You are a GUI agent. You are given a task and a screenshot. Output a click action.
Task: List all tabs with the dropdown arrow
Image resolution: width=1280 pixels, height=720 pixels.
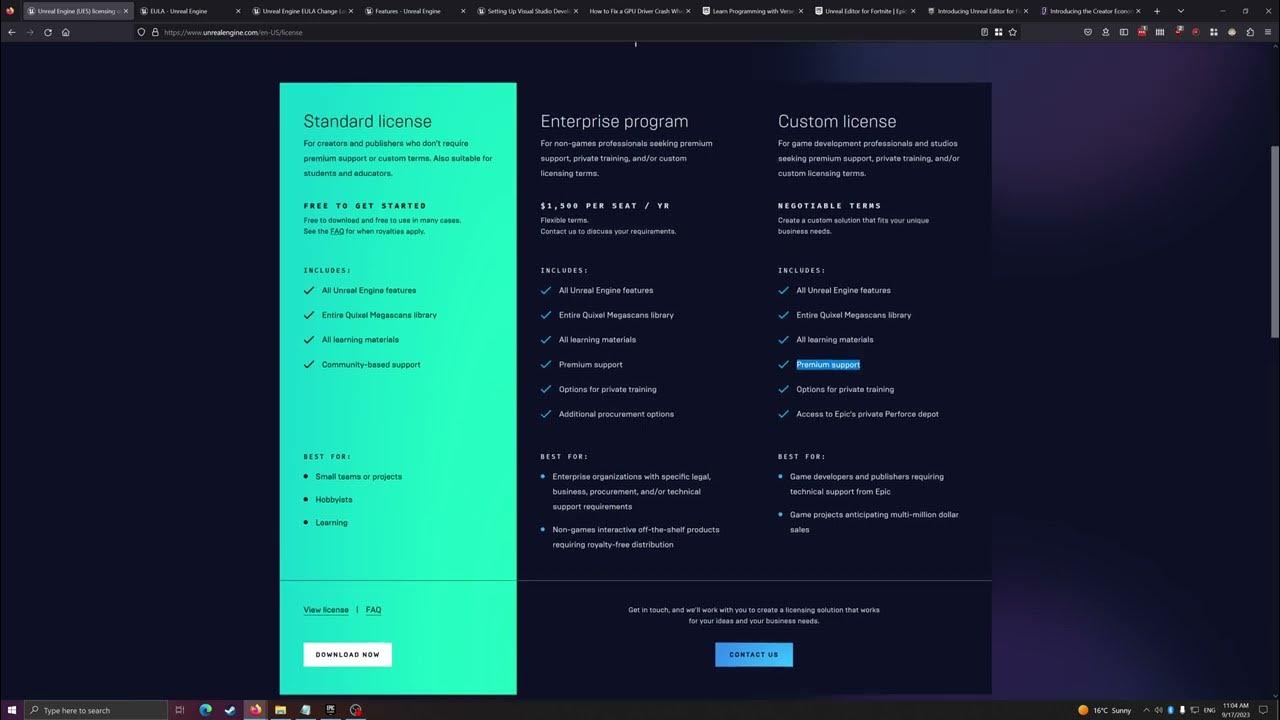[x=1180, y=11]
